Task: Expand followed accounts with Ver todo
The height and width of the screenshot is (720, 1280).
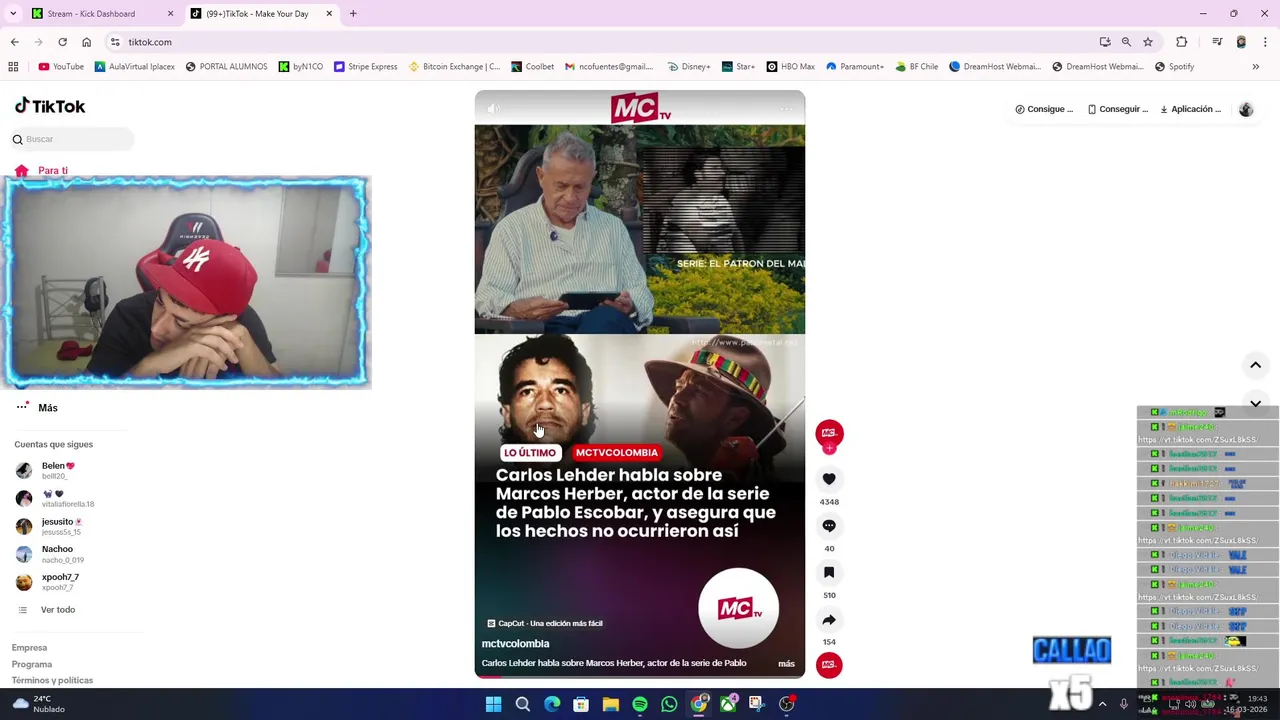Action: tap(47, 610)
